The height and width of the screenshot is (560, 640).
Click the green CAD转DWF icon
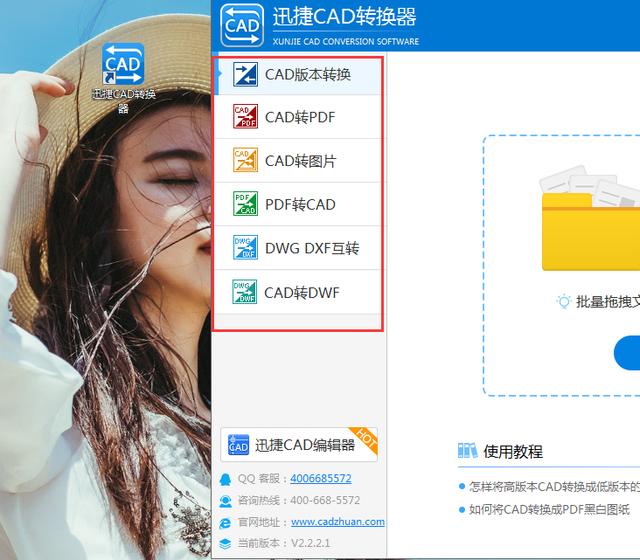[x=245, y=291]
